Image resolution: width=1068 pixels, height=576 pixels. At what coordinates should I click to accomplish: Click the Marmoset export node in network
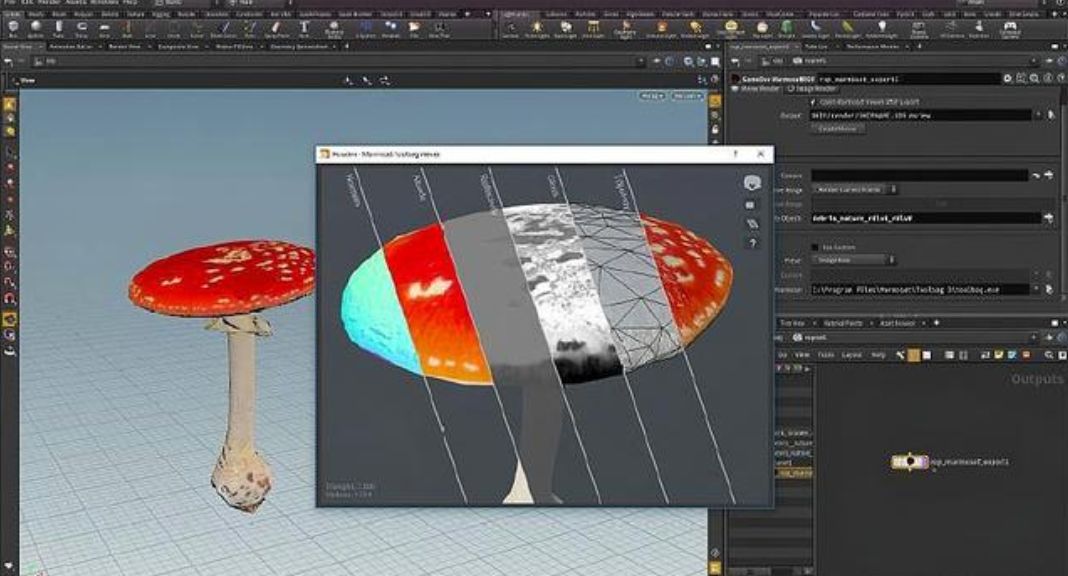[x=910, y=462]
